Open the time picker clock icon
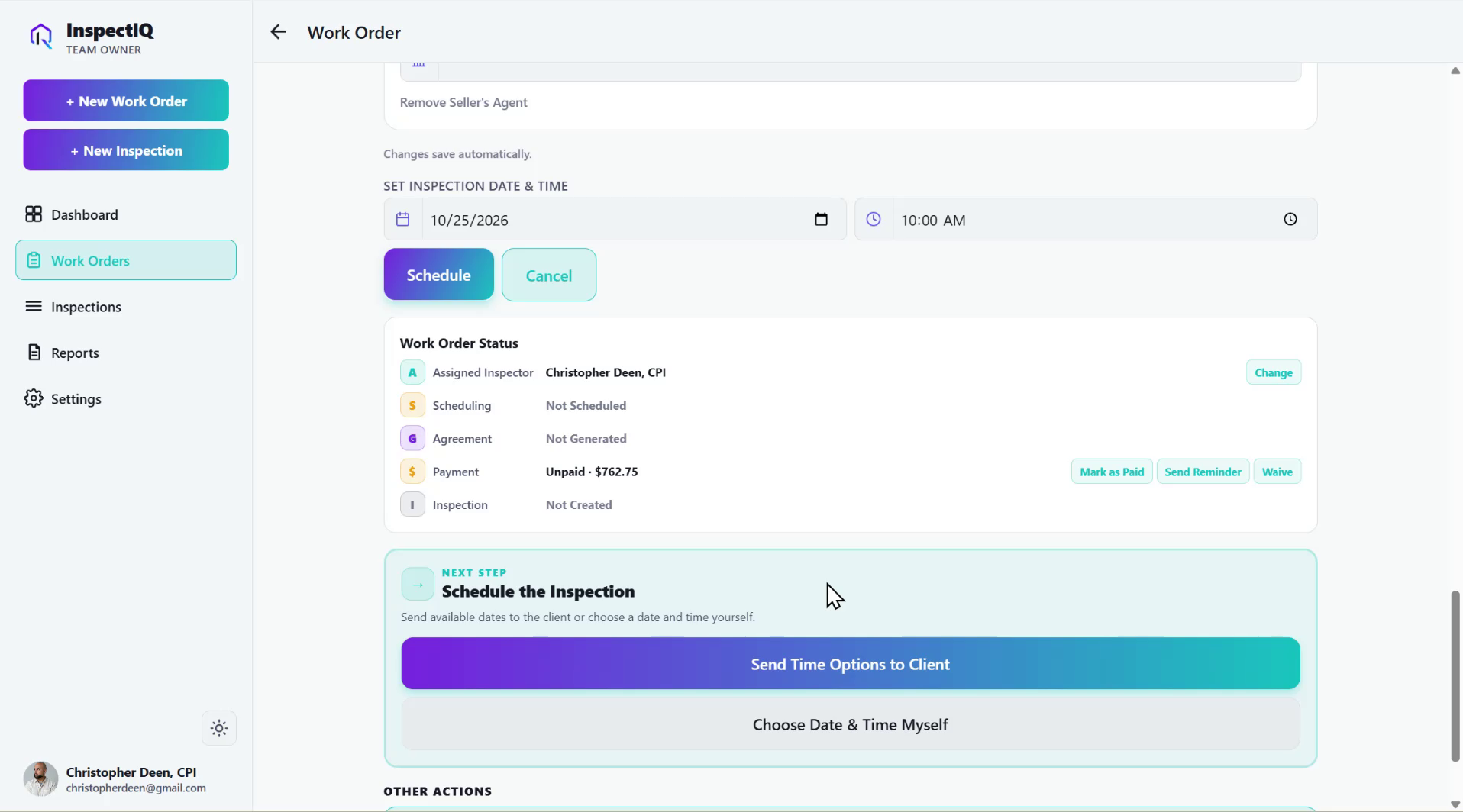The image size is (1463, 812). [1290, 220]
